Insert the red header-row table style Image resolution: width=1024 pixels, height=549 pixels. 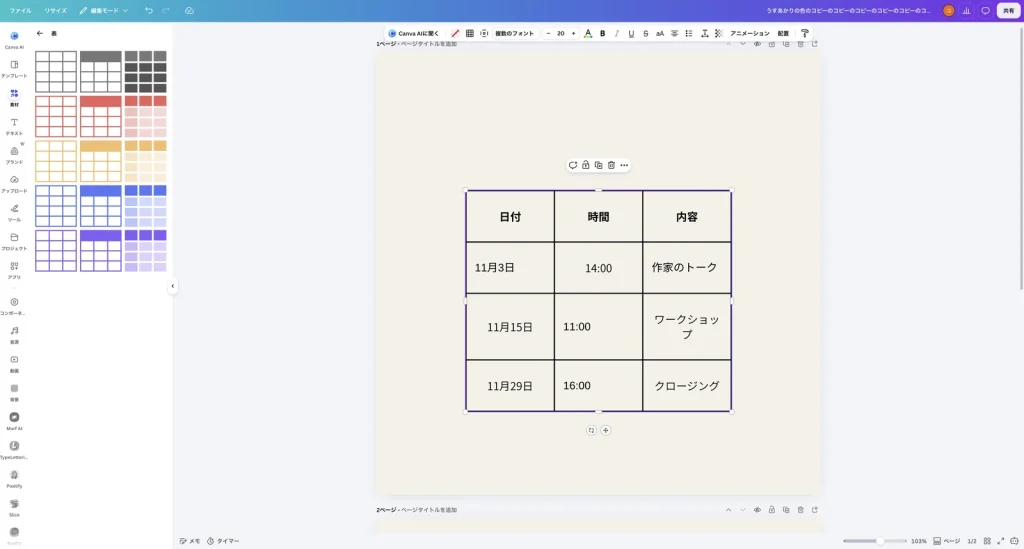pos(101,117)
